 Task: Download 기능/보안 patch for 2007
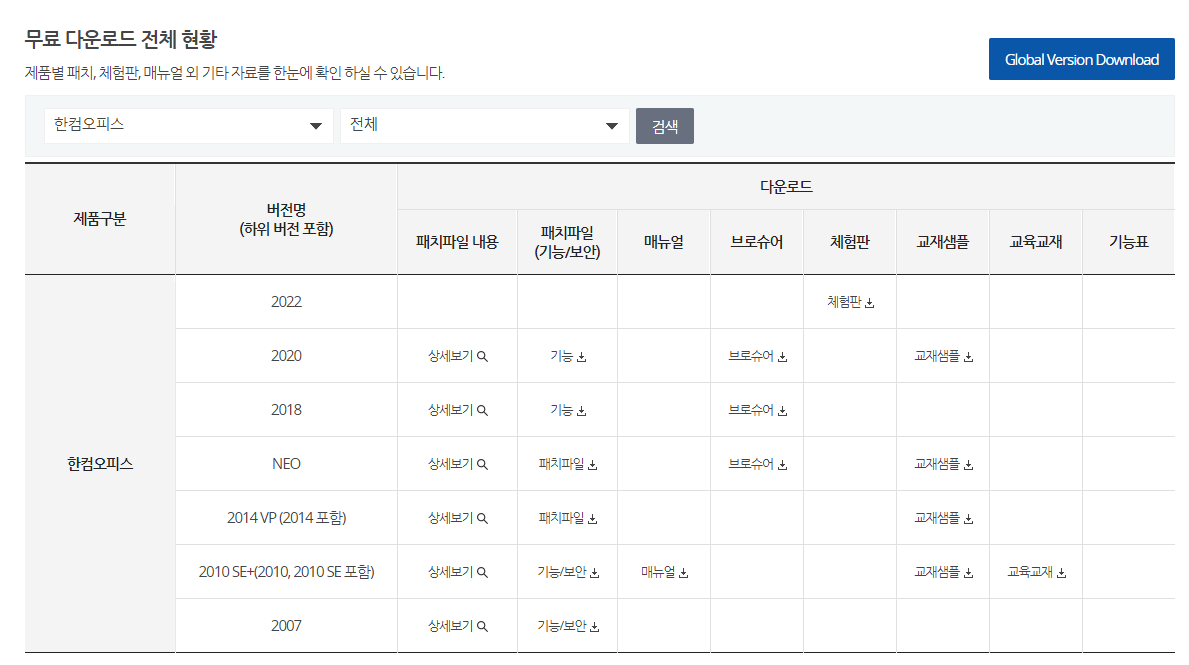point(567,626)
